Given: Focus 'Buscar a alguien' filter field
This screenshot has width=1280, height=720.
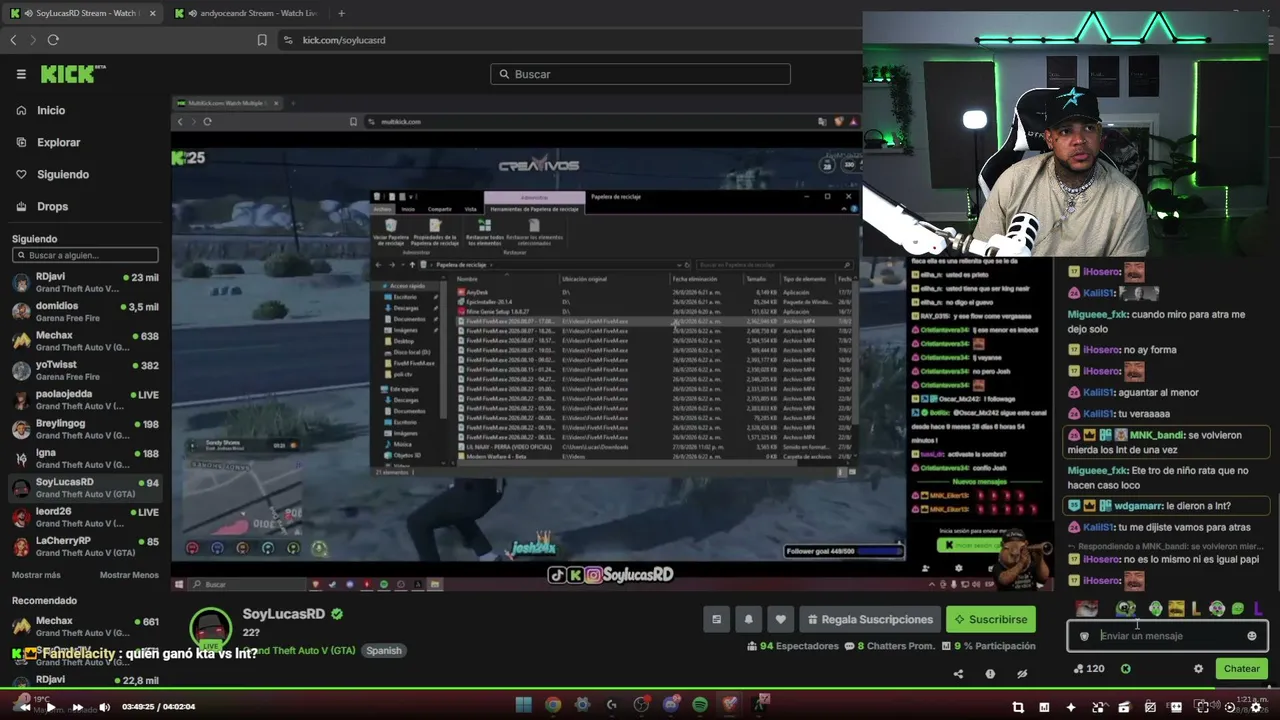Looking at the screenshot, I should point(85,255).
